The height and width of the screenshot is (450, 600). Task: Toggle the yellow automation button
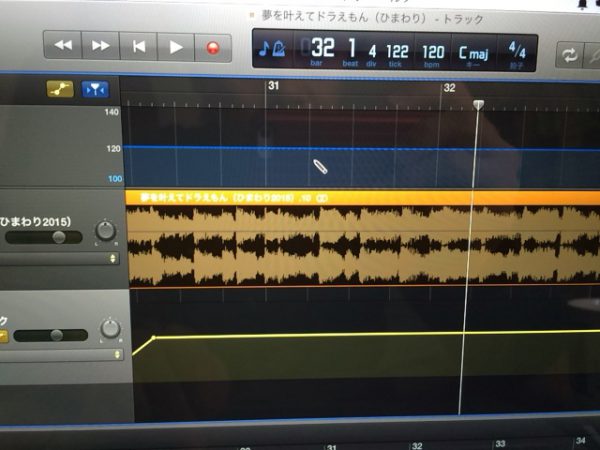coord(61,90)
